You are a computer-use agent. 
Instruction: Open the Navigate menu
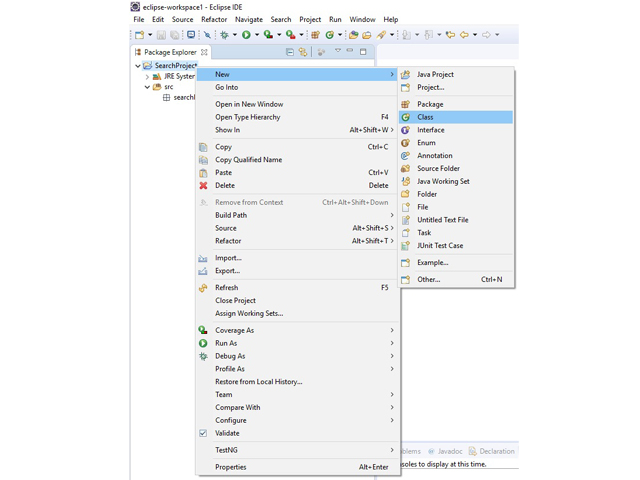point(249,20)
